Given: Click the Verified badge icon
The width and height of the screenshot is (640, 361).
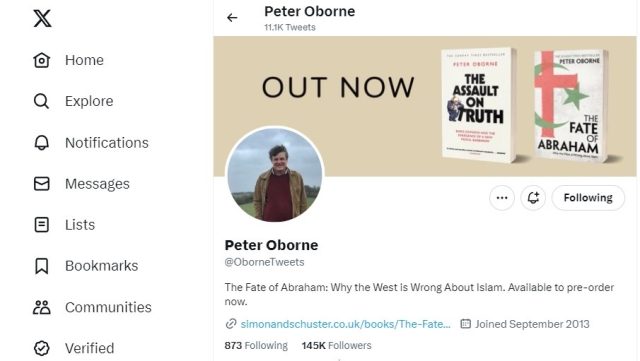Looking at the screenshot, I should pyautogui.click(x=41, y=348).
